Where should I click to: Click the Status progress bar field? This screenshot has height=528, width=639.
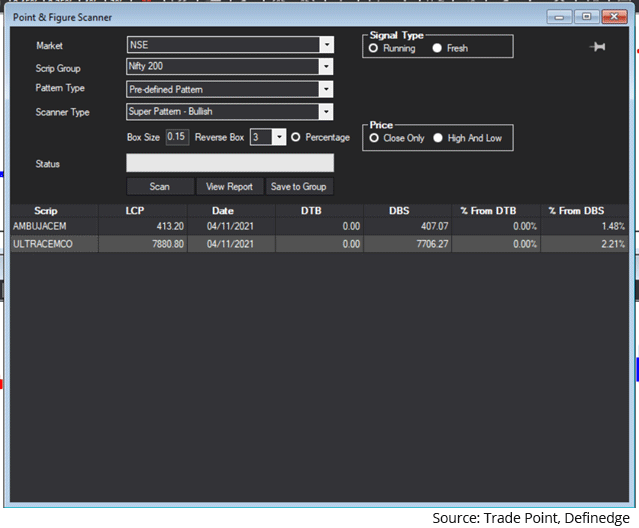tap(230, 163)
